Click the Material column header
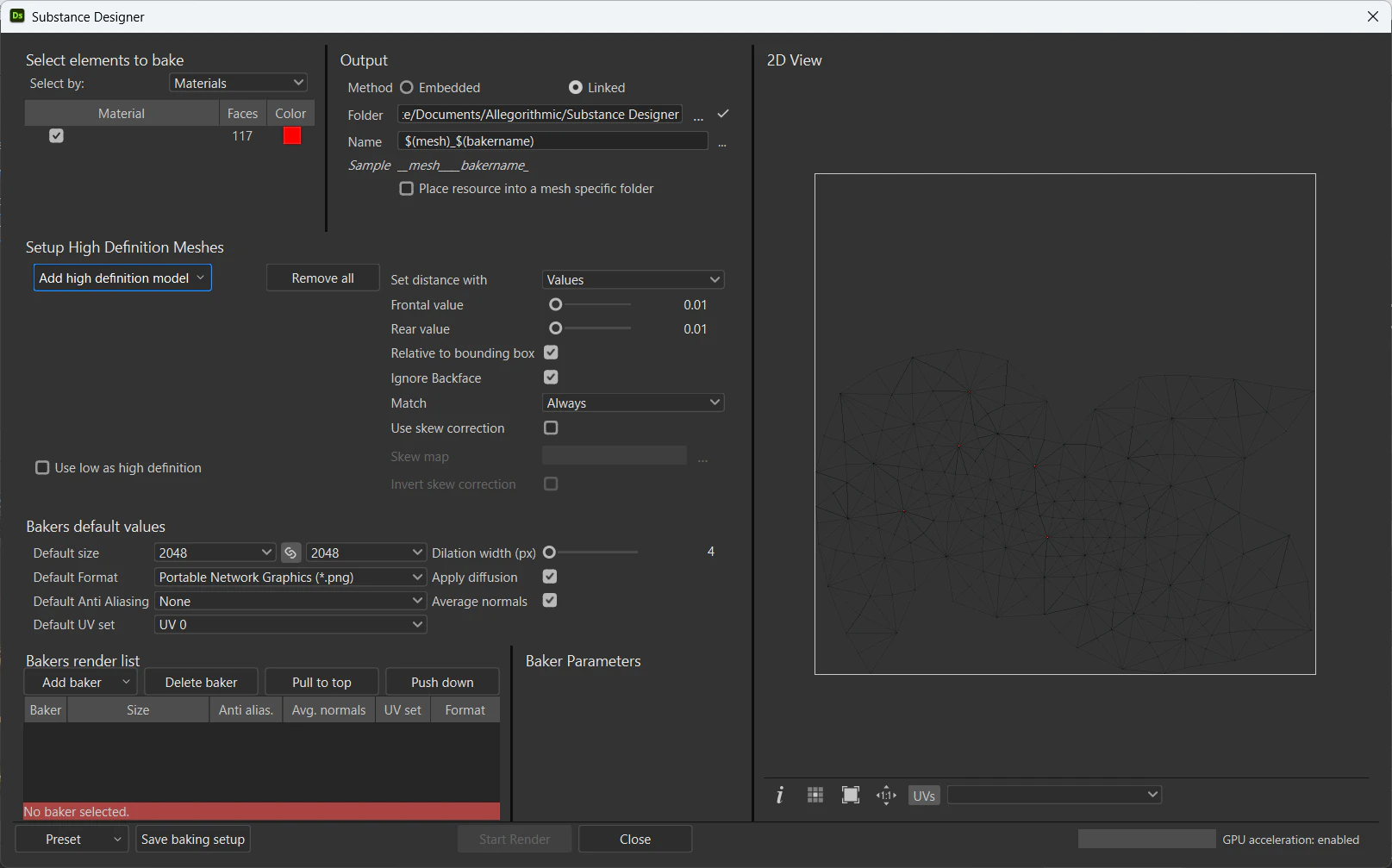 [x=122, y=113]
